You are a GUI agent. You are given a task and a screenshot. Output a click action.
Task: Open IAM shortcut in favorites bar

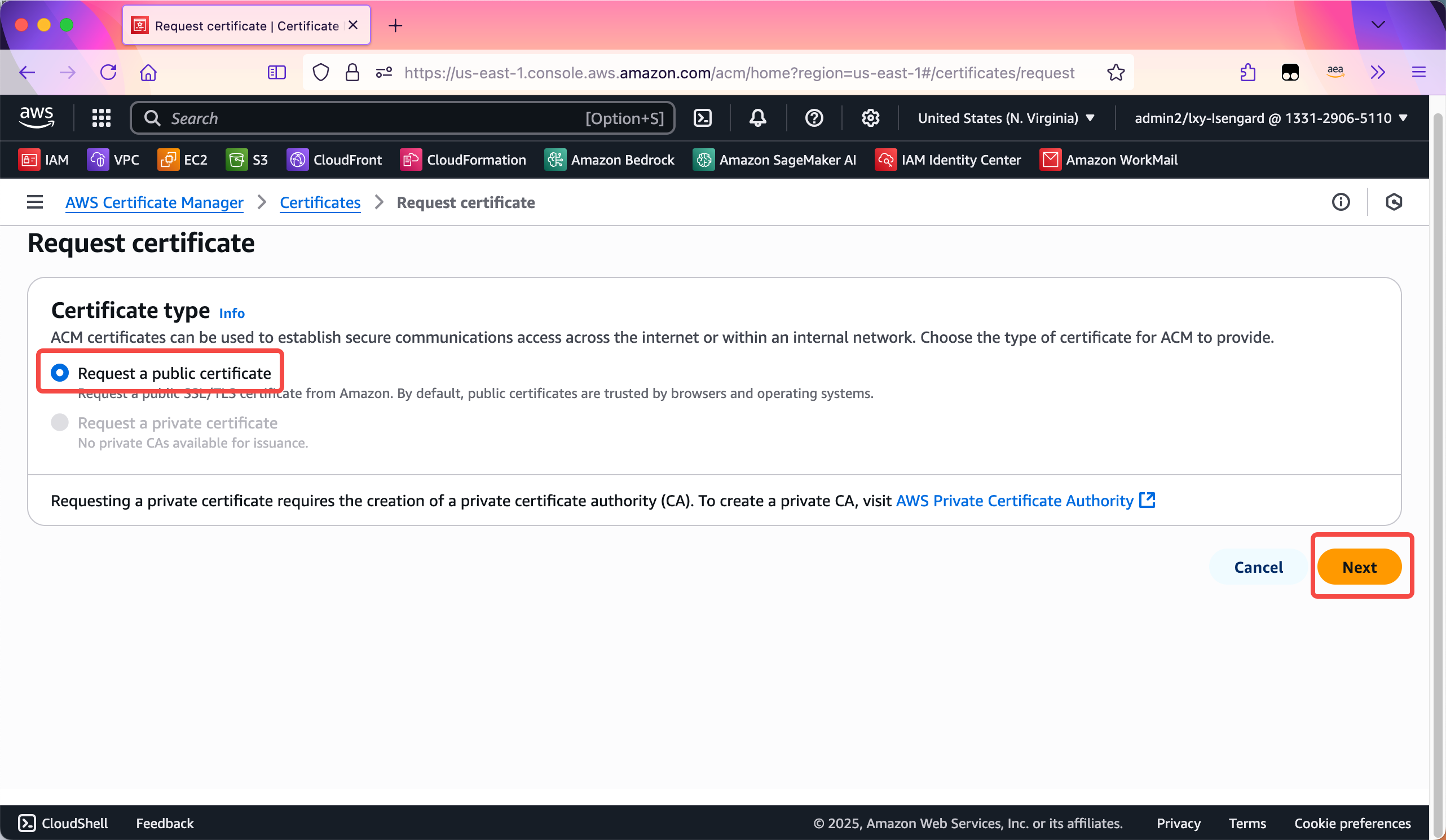pyautogui.click(x=43, y=160)
